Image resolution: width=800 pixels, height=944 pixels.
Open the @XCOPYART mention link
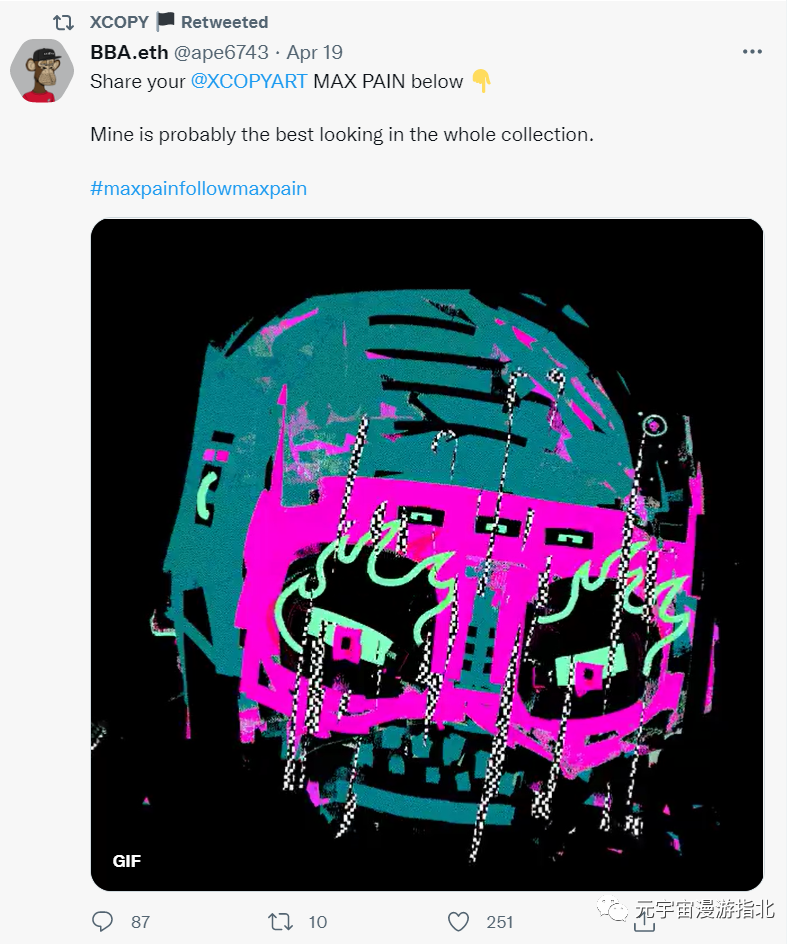tap(249, 81)
